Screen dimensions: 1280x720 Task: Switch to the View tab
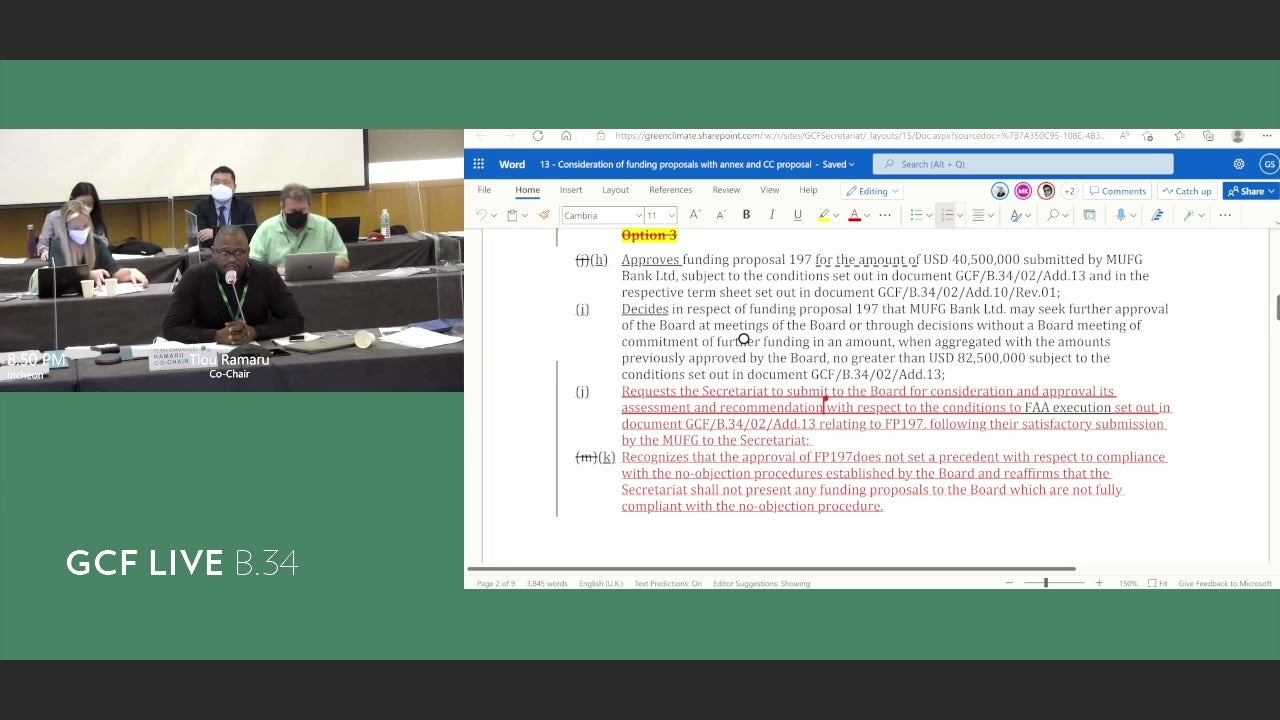click(x=769, y=190)
